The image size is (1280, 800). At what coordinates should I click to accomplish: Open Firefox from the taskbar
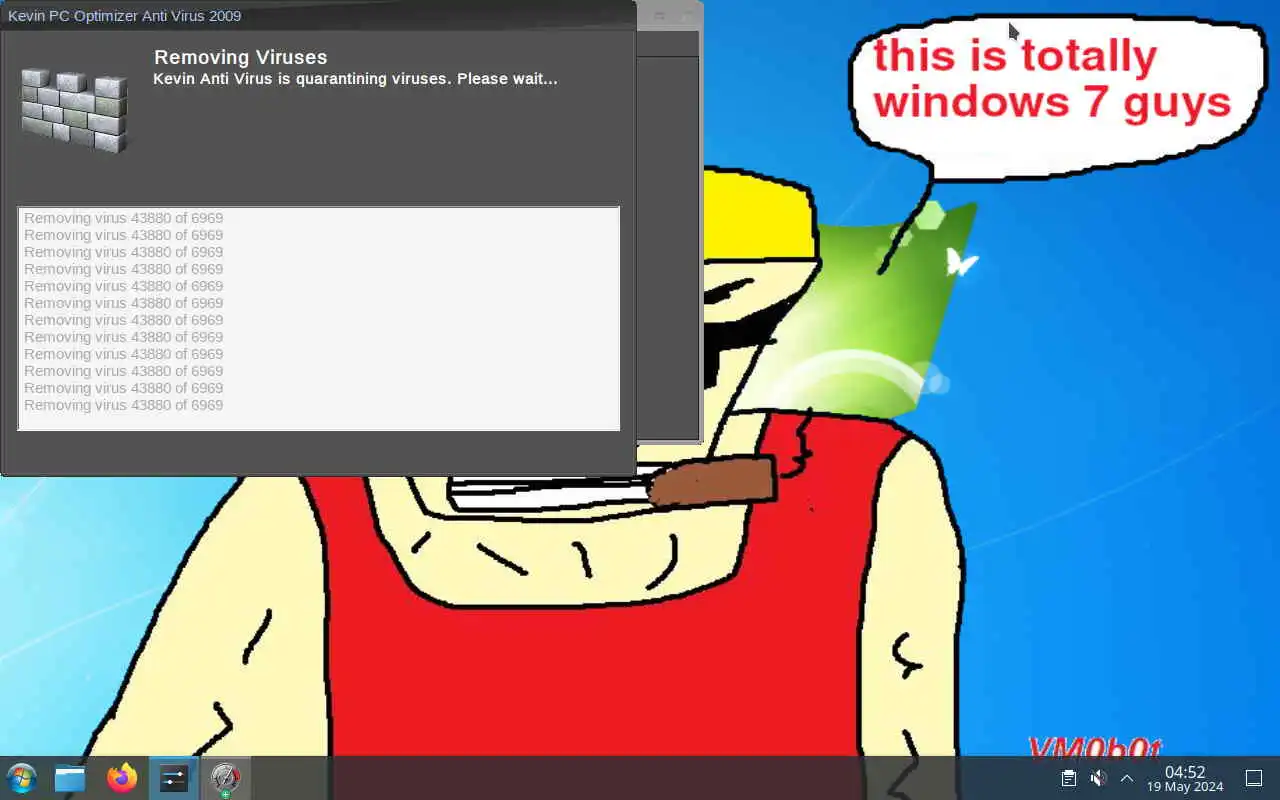122,778
